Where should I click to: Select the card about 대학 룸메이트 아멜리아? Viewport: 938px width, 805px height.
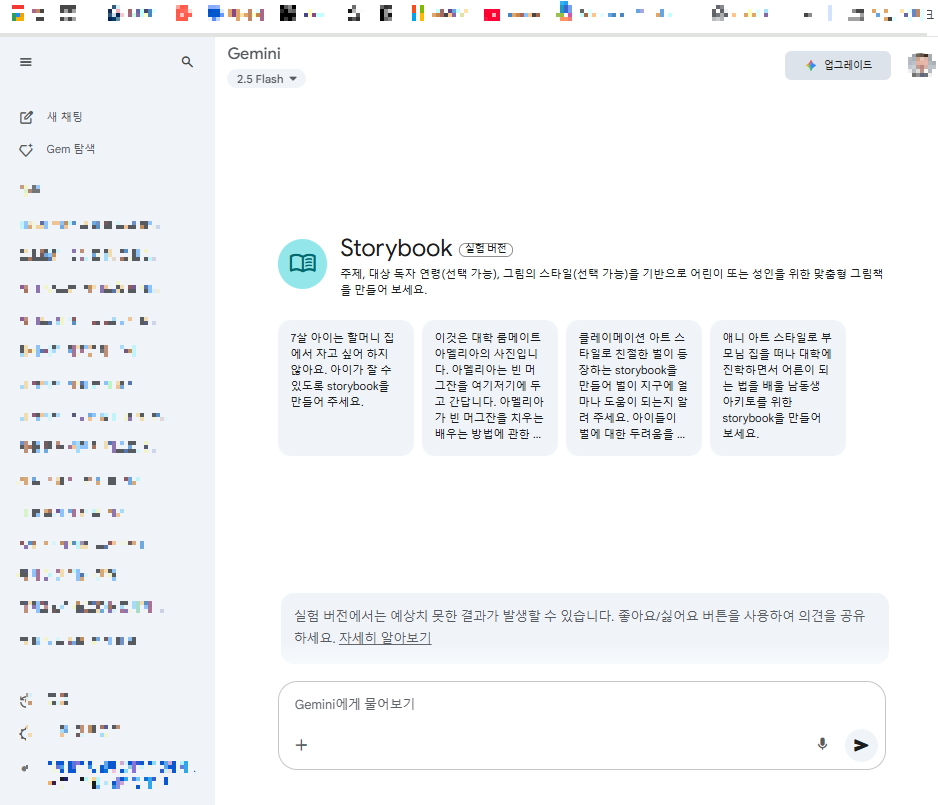coord(489,388)
